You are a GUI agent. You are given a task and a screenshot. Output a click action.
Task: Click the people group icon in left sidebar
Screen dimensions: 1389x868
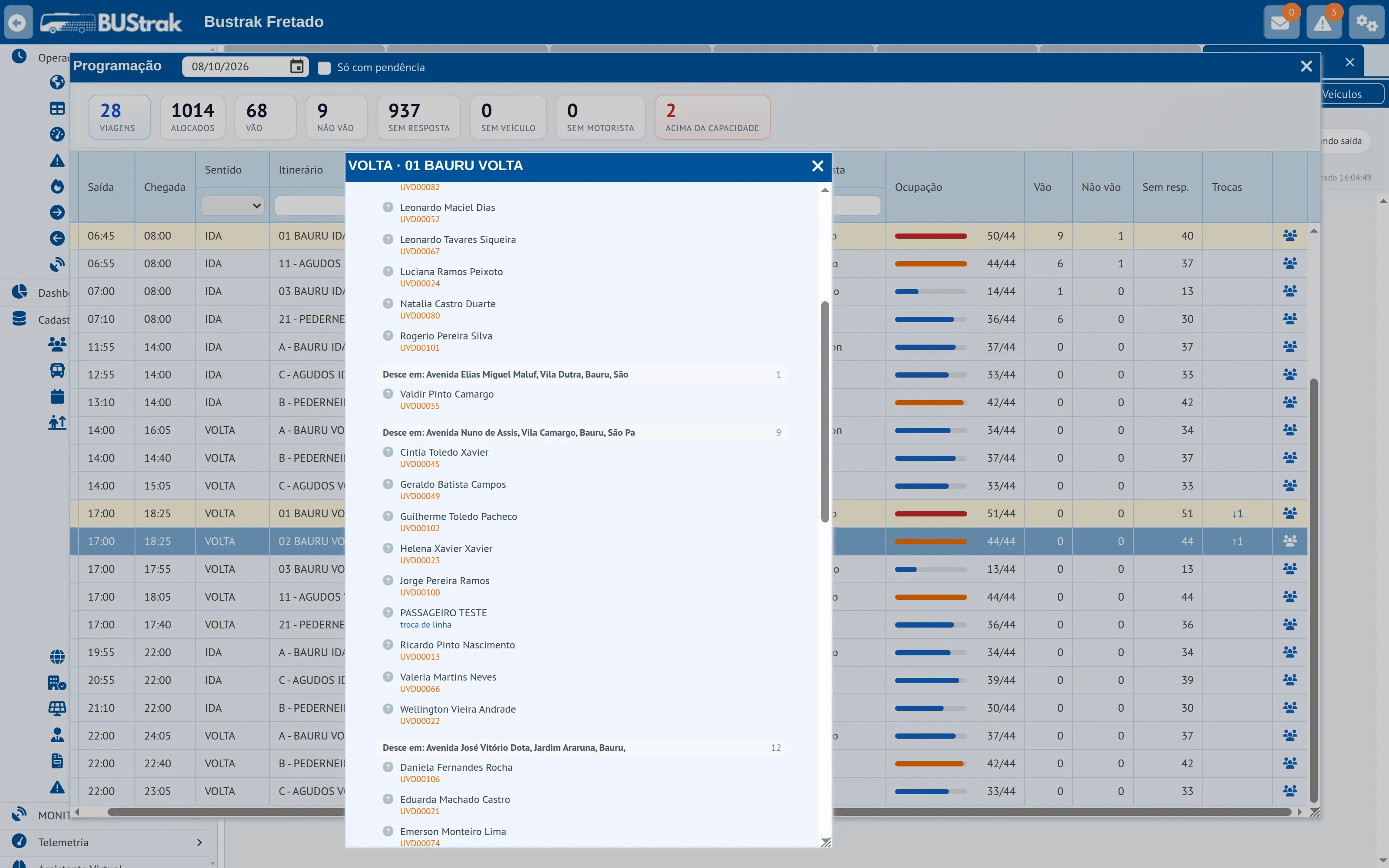point(57,344)
